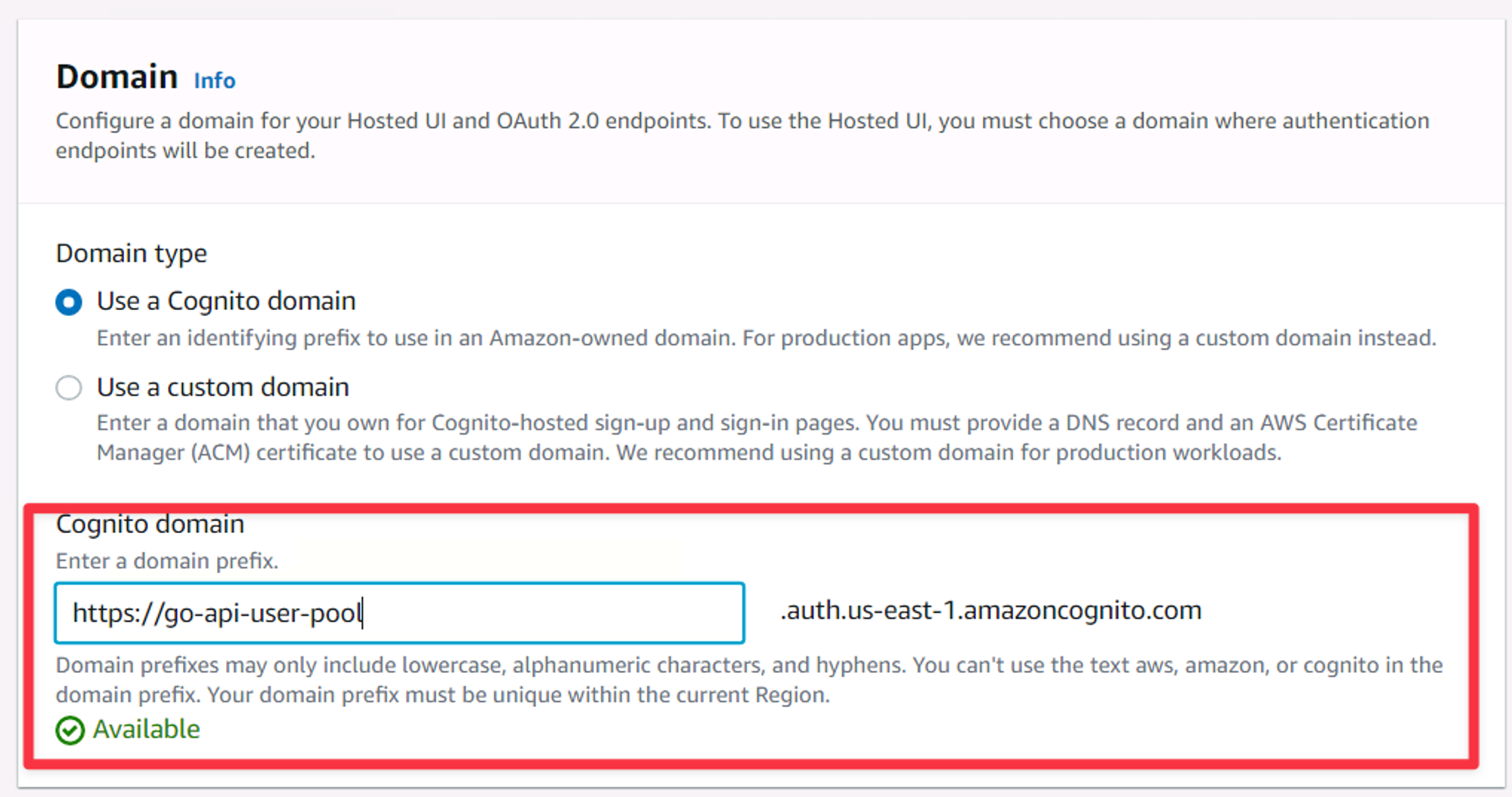Click the Cognito domain field label
Screen dimensions: 1512x797
point(150,524)
